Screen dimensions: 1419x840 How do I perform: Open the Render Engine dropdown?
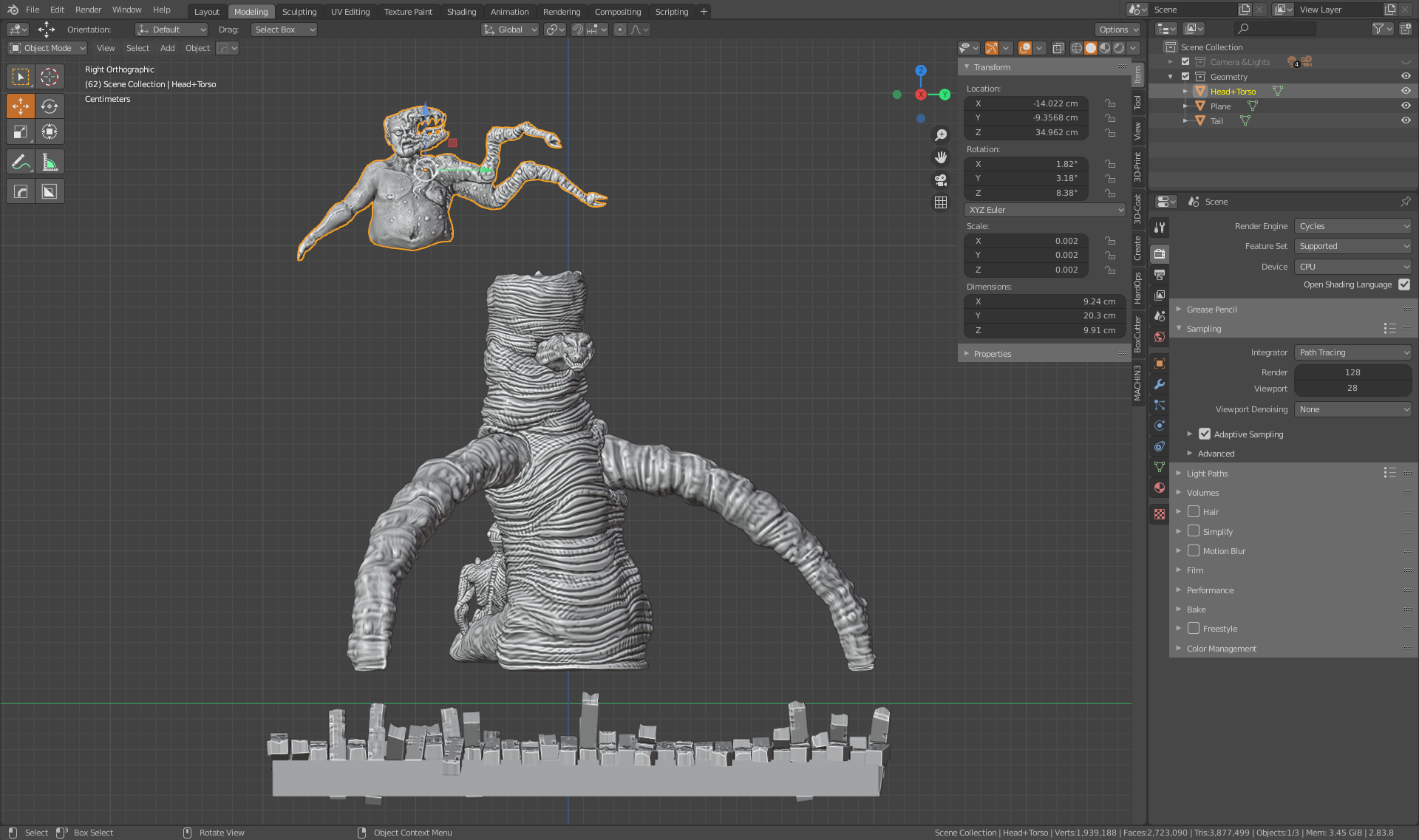point(1352,226)
